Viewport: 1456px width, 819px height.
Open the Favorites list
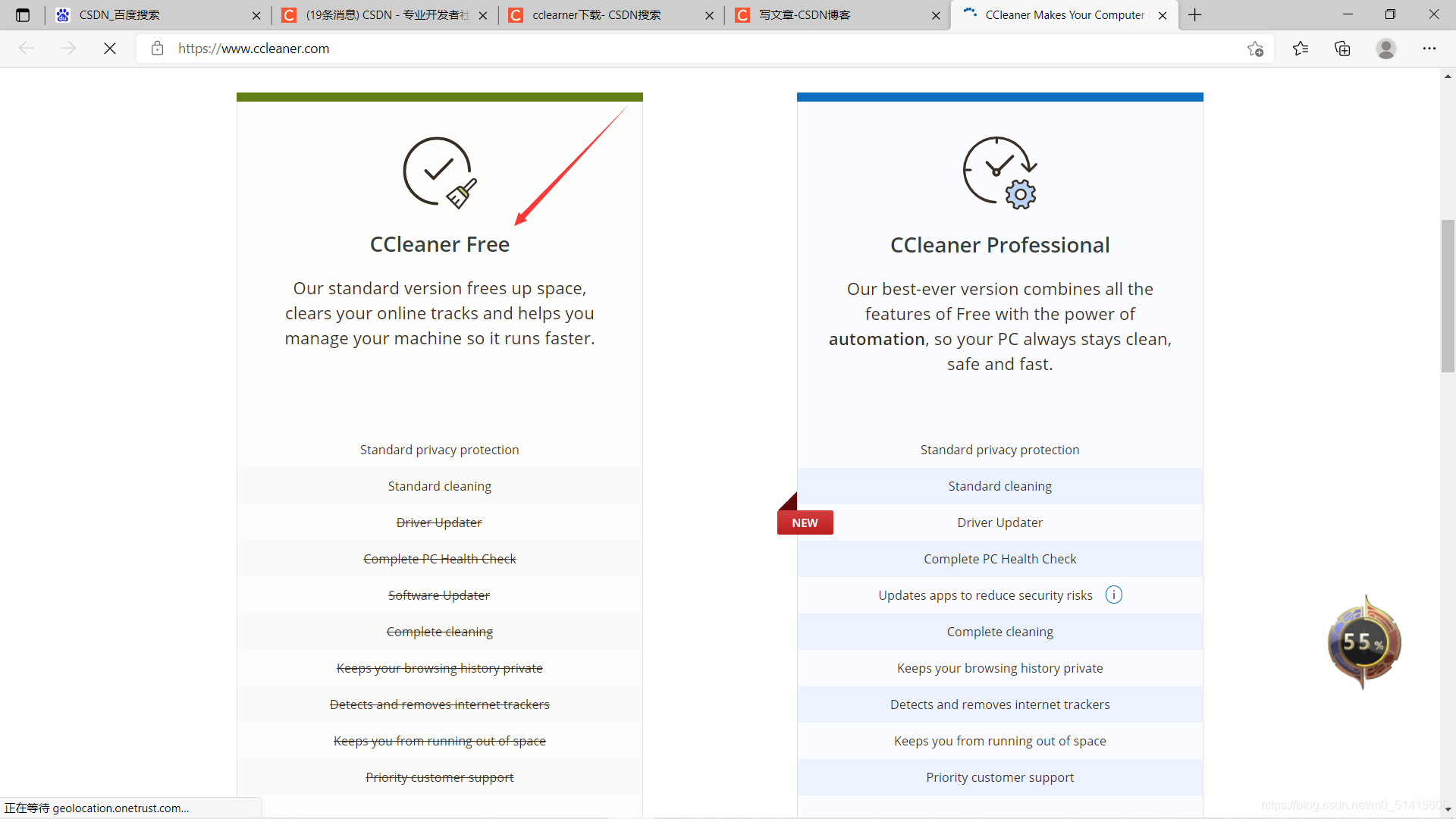[x=1301, y=49]
